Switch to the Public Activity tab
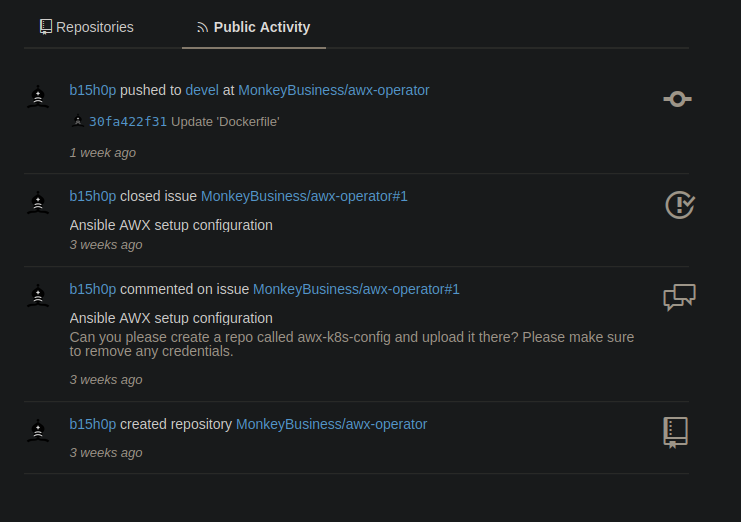Image resolution: width=741 pixels, height=522 pixels. pos(254,27)
